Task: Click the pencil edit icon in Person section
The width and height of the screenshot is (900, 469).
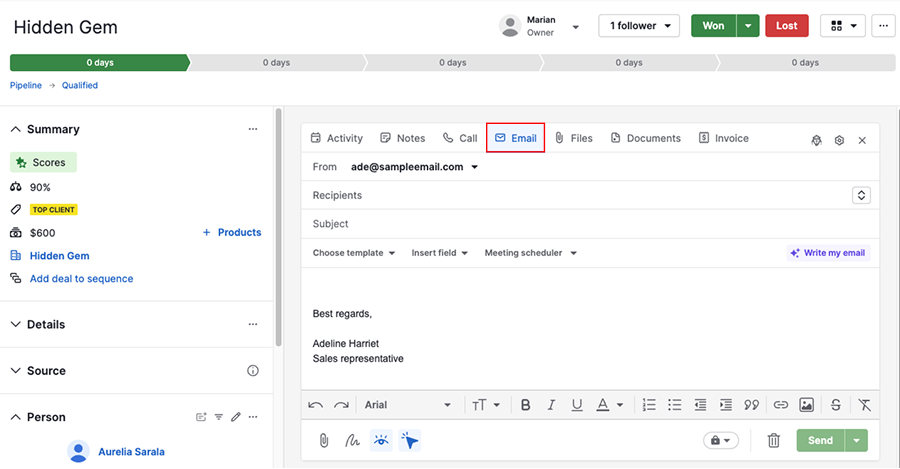Action: 236,417
